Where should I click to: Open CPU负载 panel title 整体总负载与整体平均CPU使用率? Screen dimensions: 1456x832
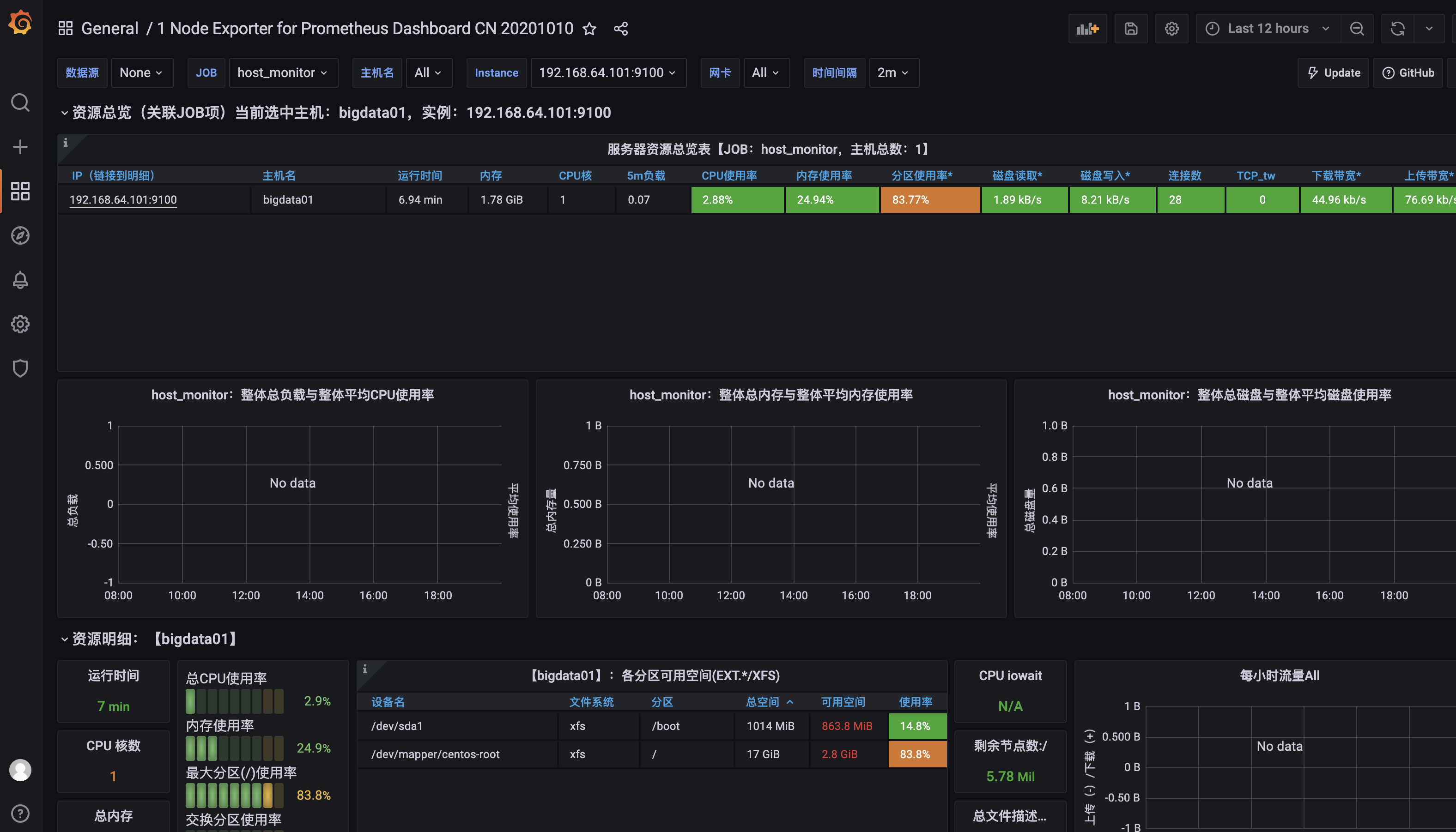pos(293,395)
